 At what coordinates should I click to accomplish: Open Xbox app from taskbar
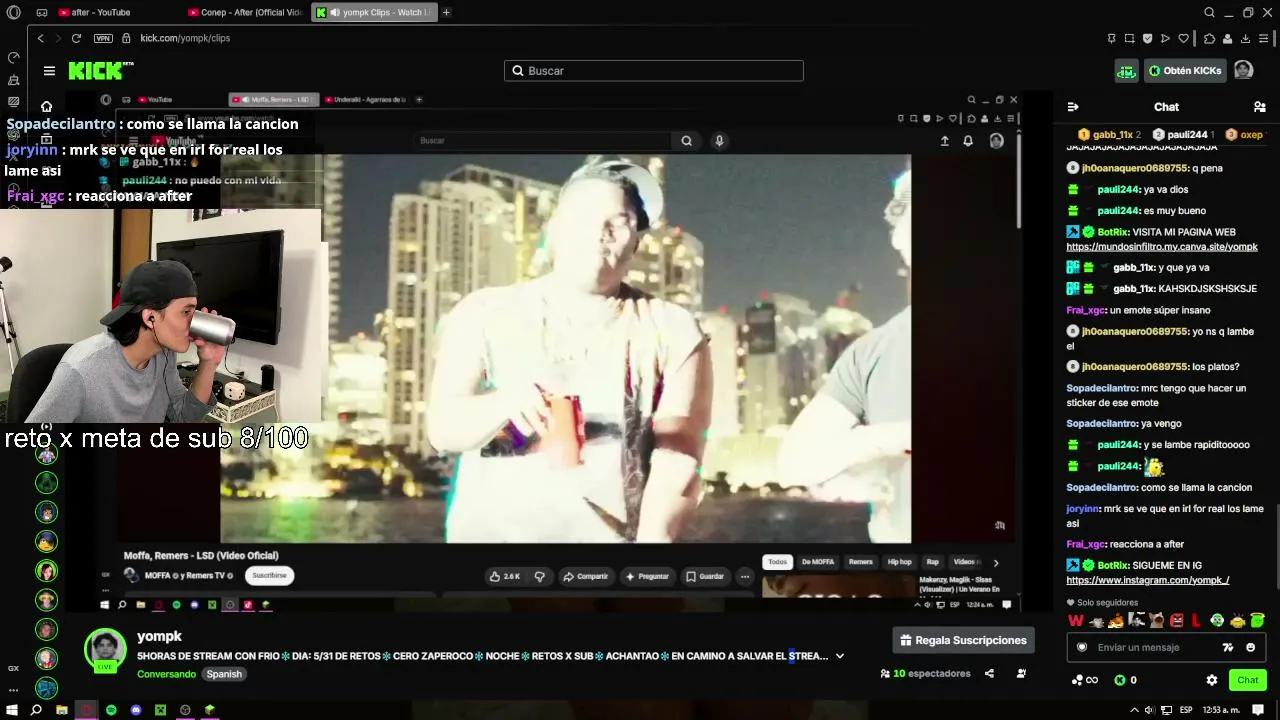pyautogui.click(x=160, y=710)
